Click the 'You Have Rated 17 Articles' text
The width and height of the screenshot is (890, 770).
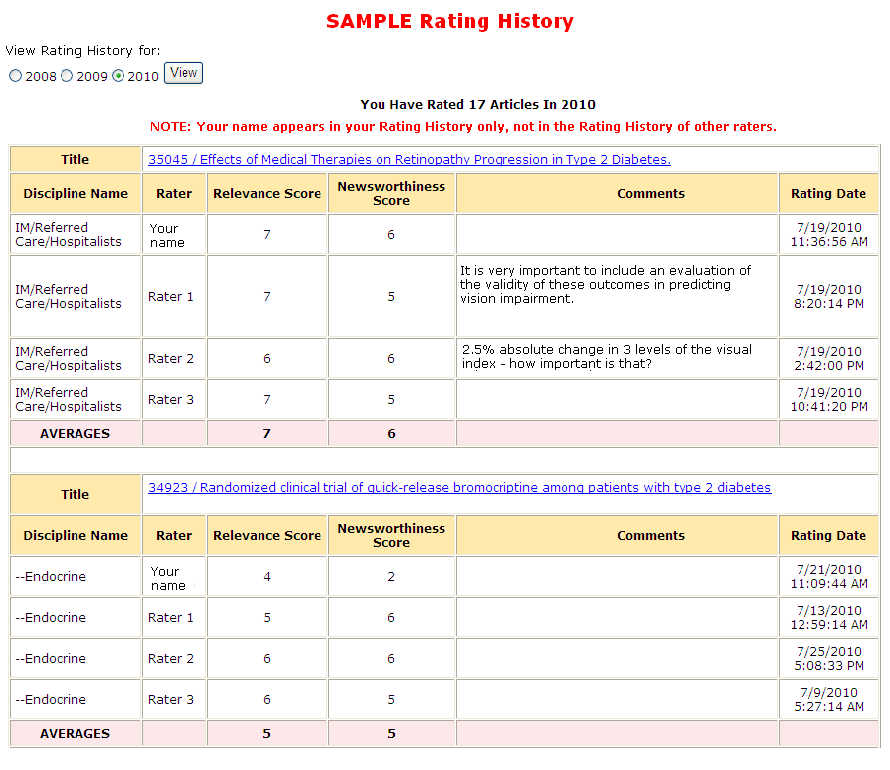478,104
